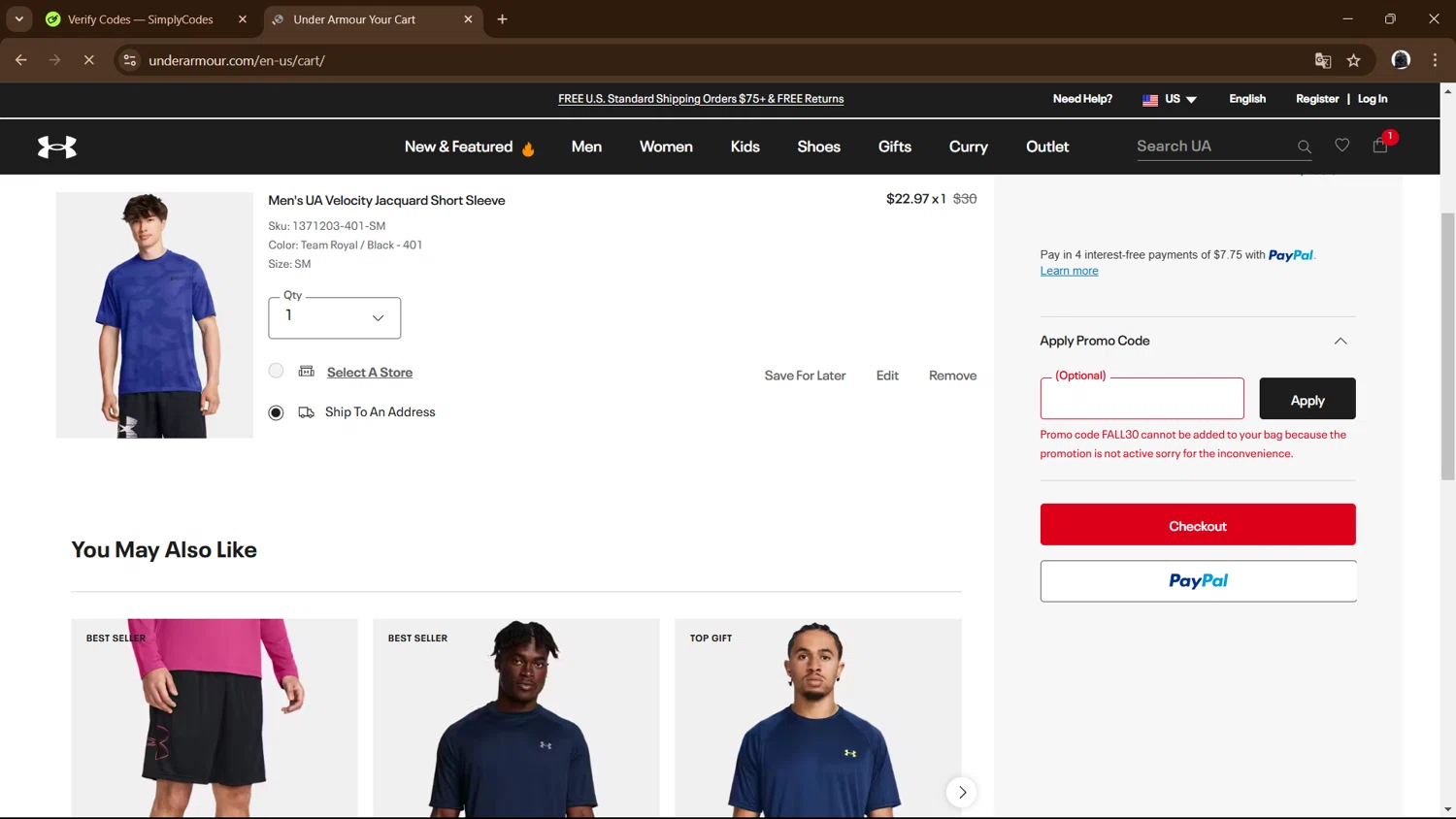
Task: Open the Velocity Jacquard shirt product image
Action: coord(154,315)
